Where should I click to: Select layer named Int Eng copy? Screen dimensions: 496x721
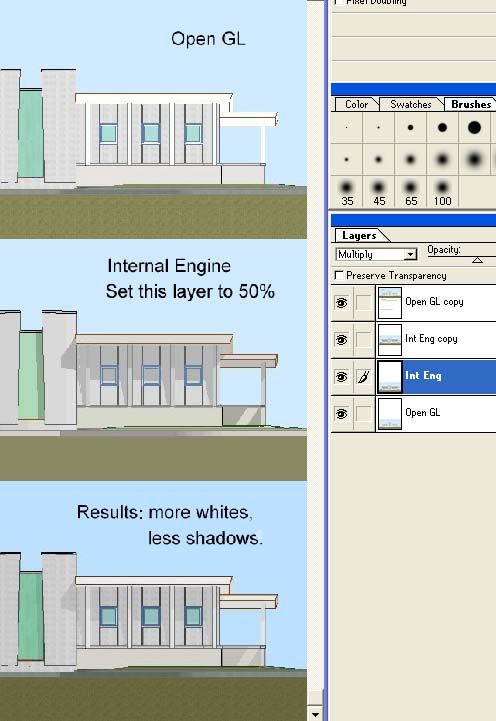(x=431, y=339)
